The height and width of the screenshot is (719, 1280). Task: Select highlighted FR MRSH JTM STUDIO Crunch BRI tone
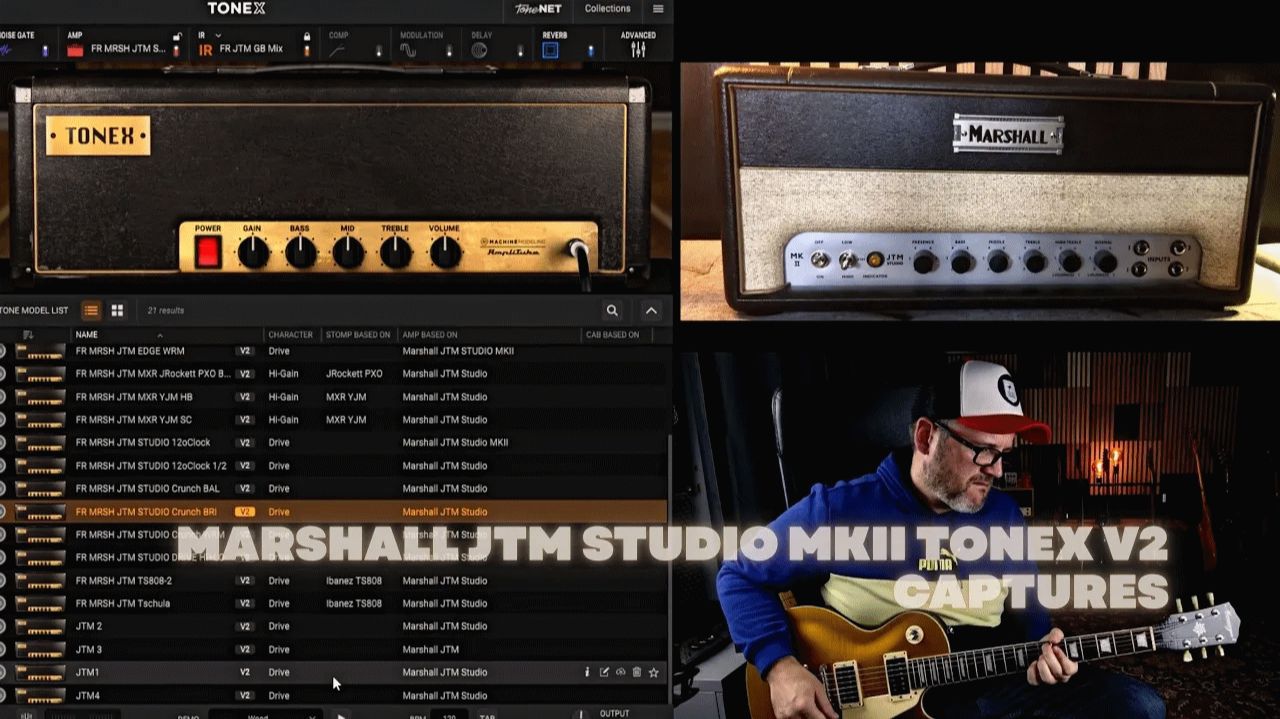point(333,512)
